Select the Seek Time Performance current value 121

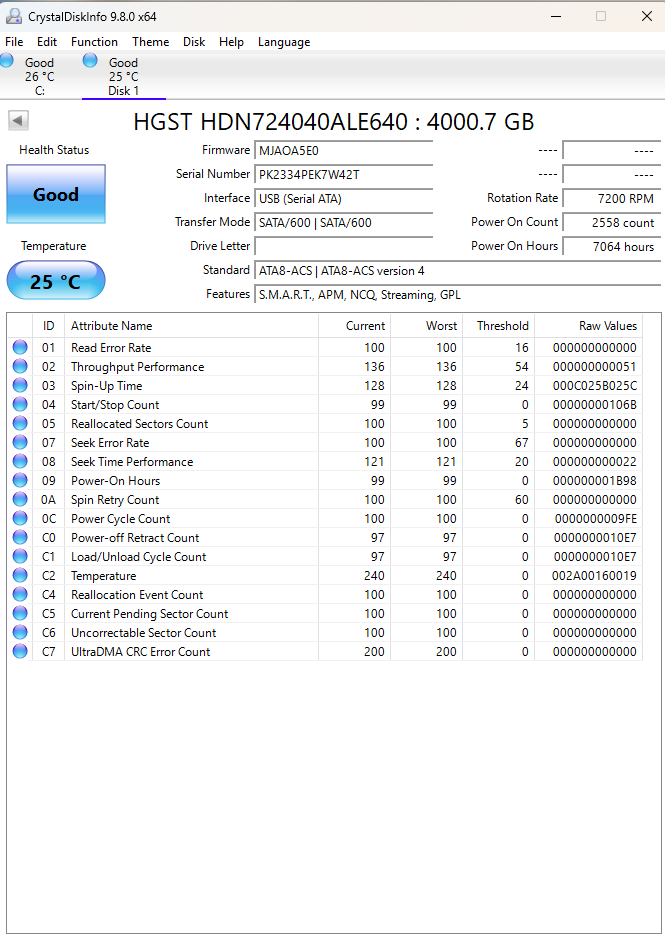point(374,462)
